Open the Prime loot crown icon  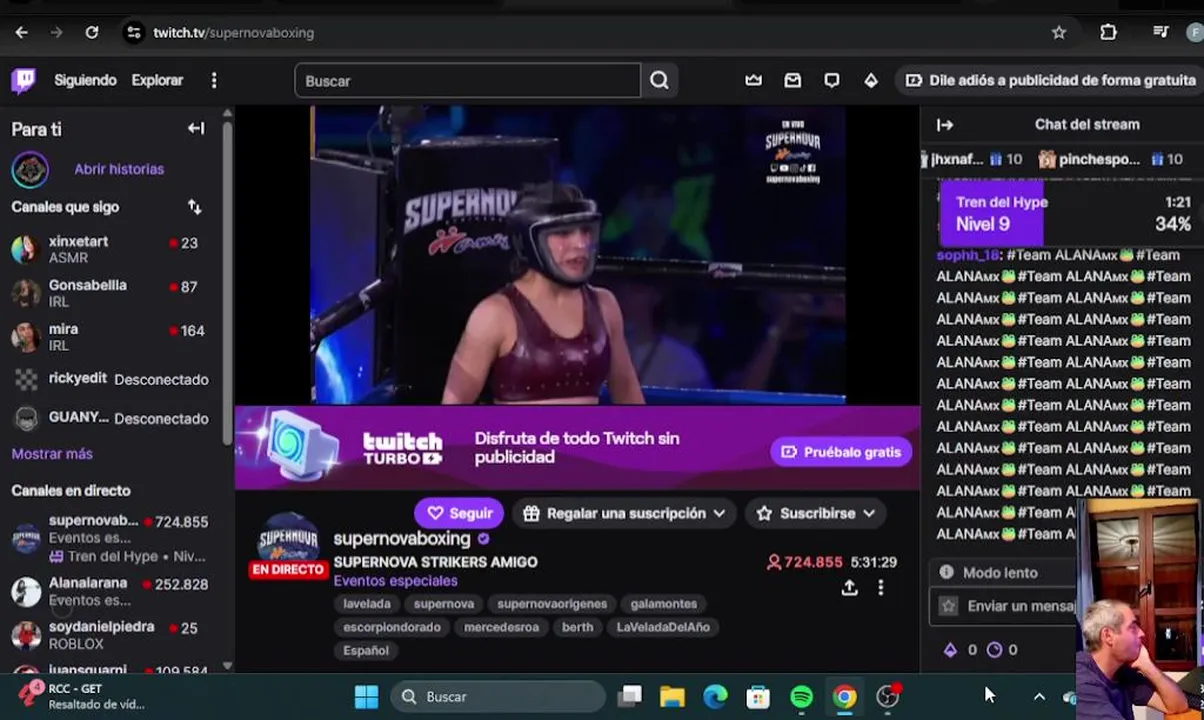point(754,80)
